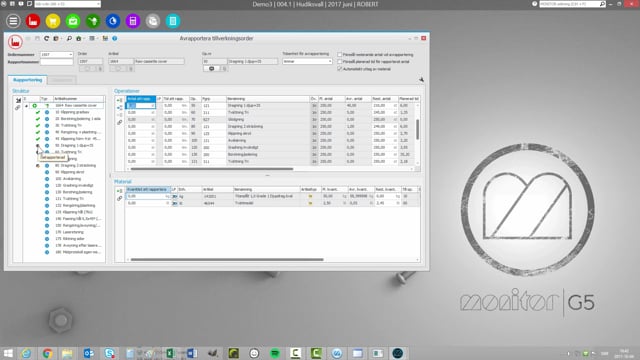This screenshot has height=360, width=640.
Task: Click the refresh icon in window toolbar
Action: click(x=46, y=38)
